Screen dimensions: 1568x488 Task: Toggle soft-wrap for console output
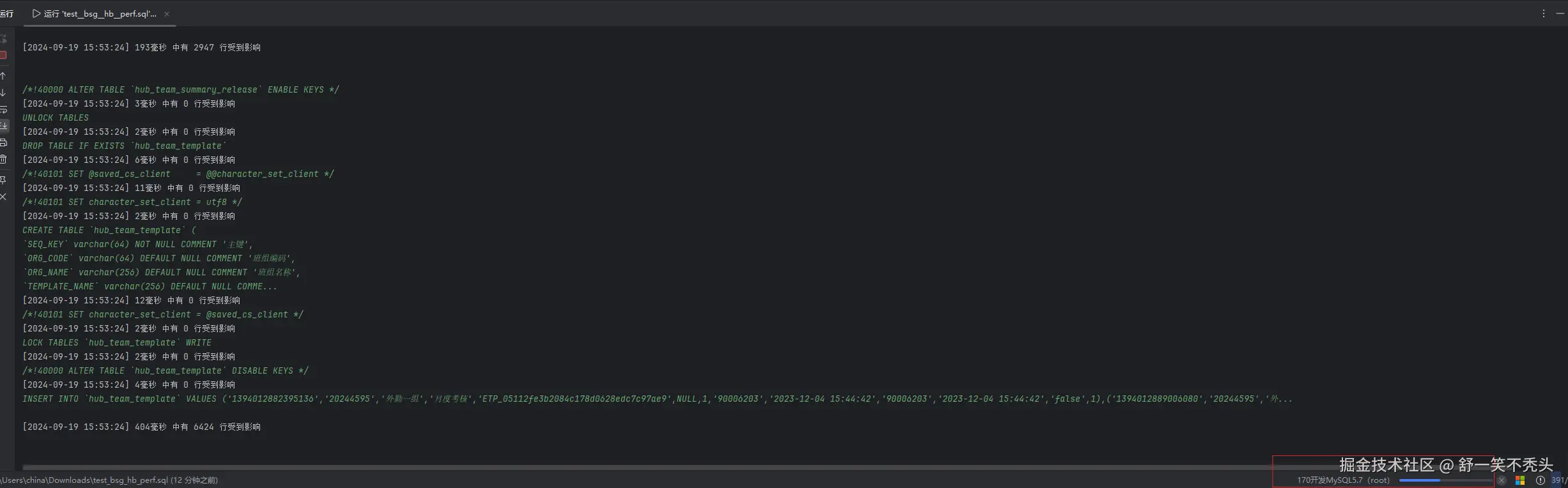click(x=3, y=109)
